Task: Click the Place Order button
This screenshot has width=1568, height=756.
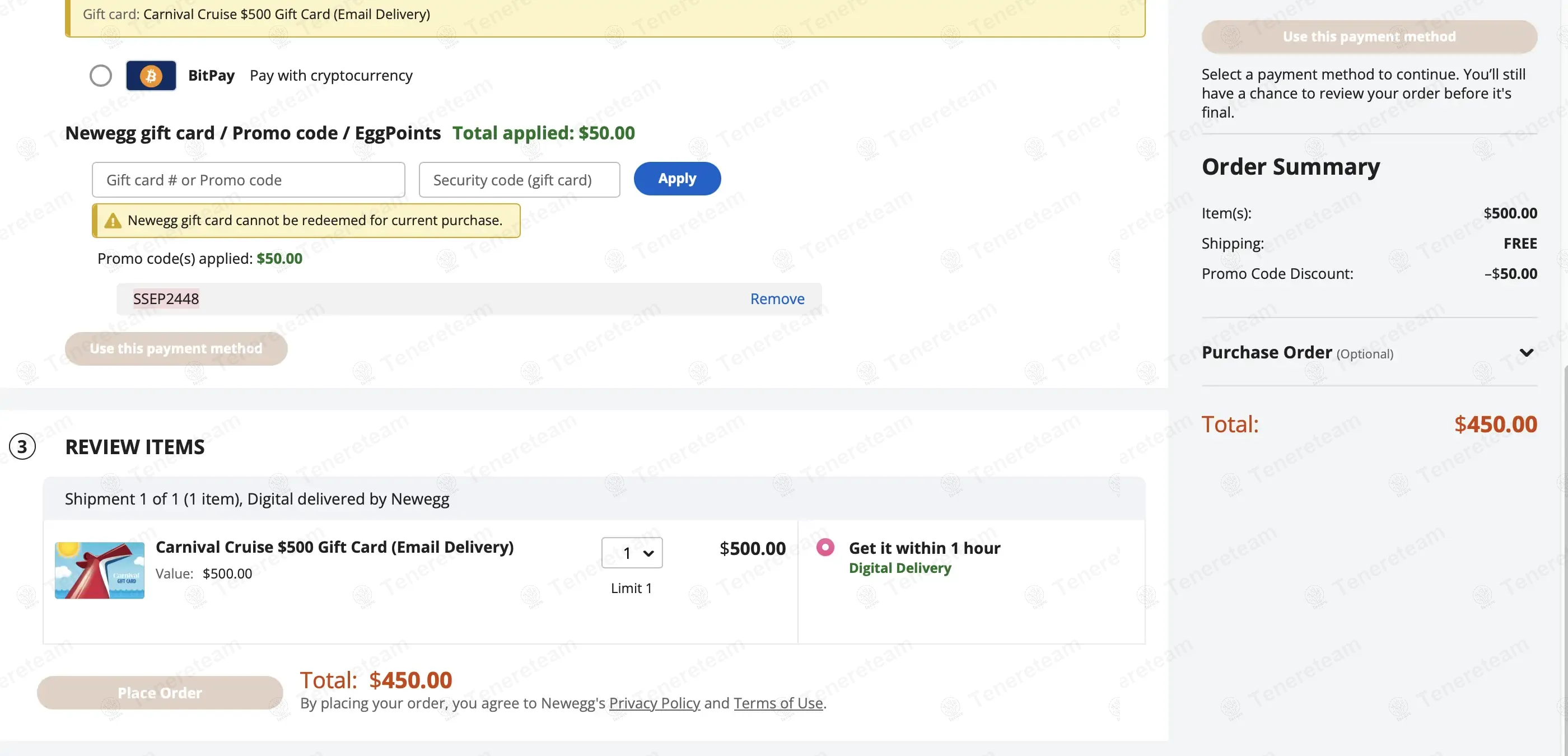Action: tap(160, 693)
